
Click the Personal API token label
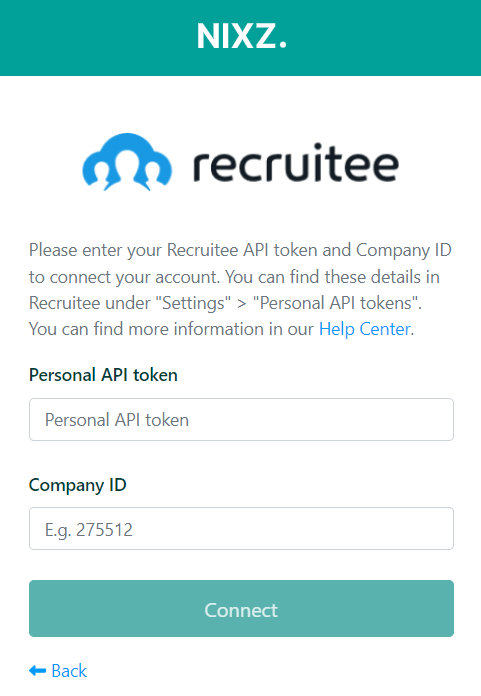pos(103,375)
